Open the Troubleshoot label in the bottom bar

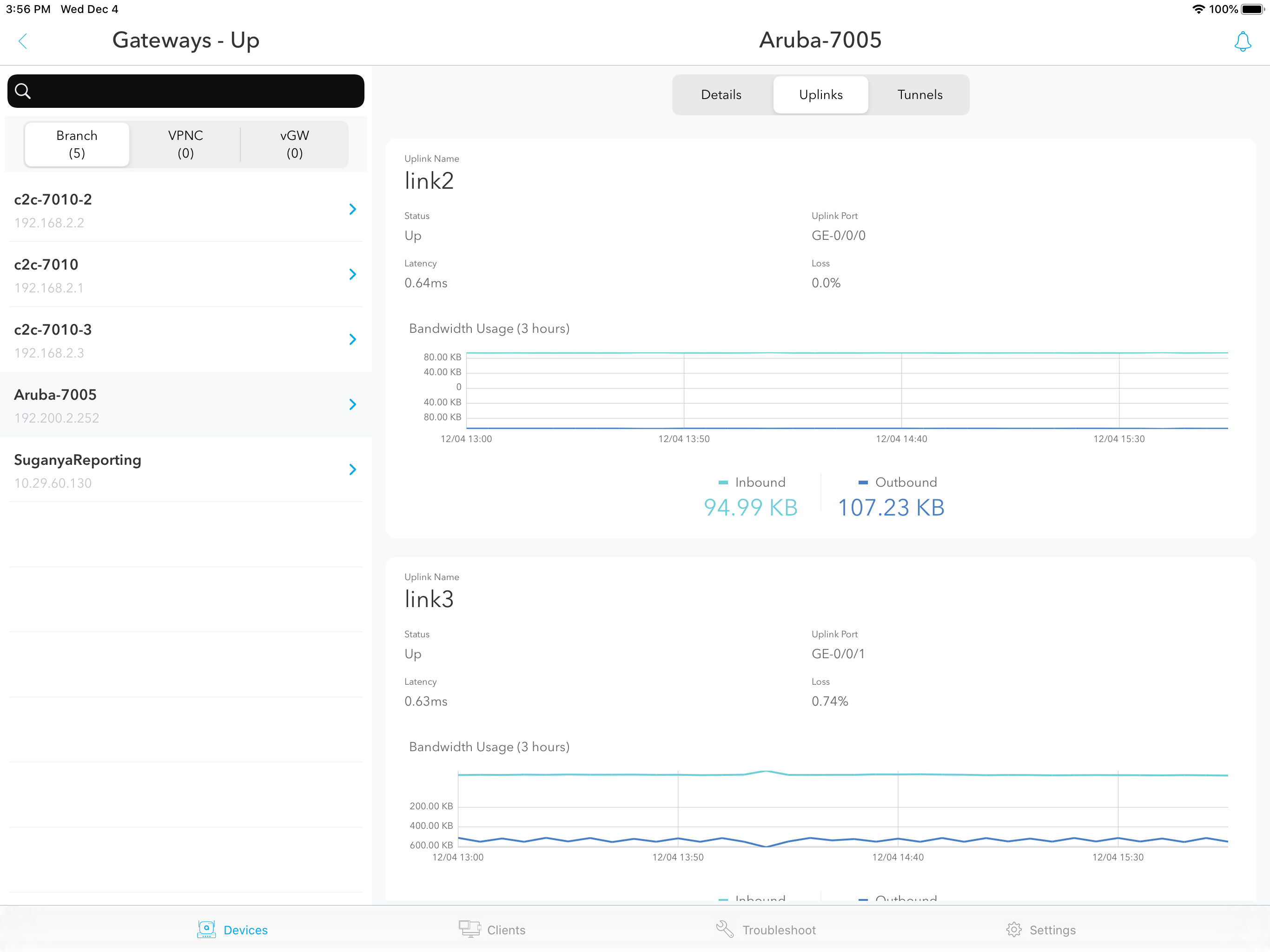click(x=779, y=930)
